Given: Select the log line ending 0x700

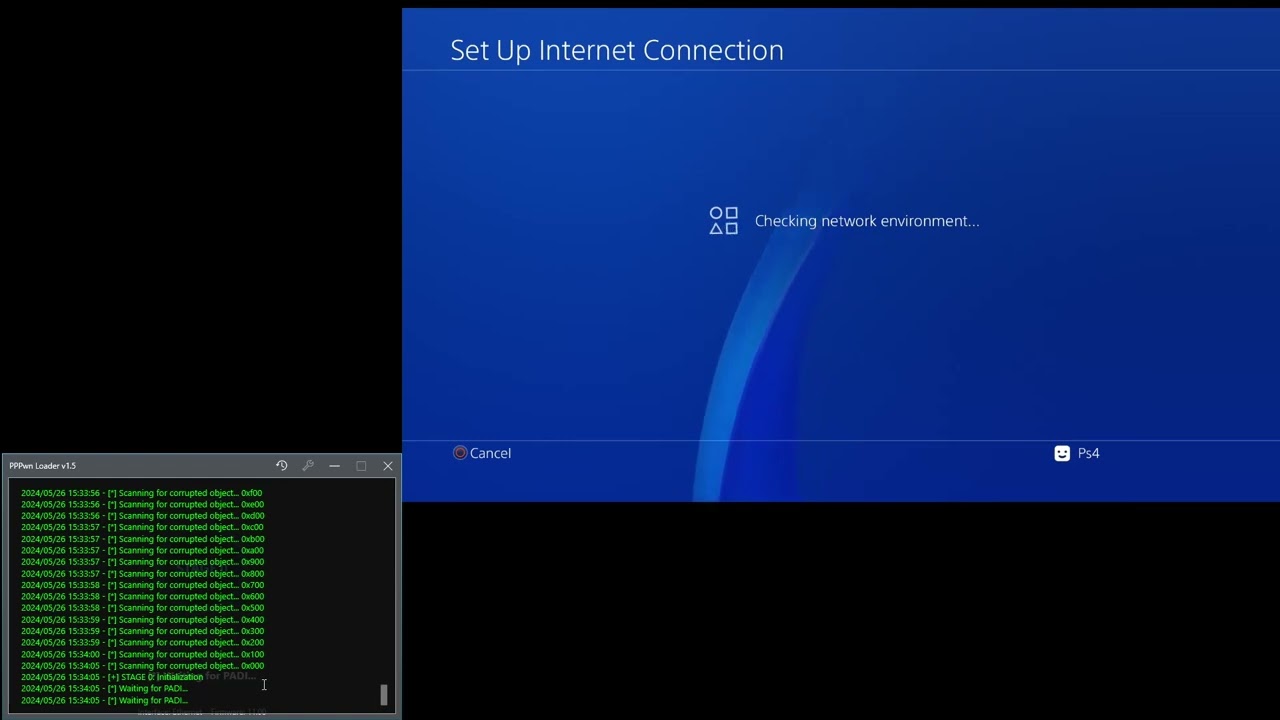Looking at the screenshot, I should click(142, 585).
